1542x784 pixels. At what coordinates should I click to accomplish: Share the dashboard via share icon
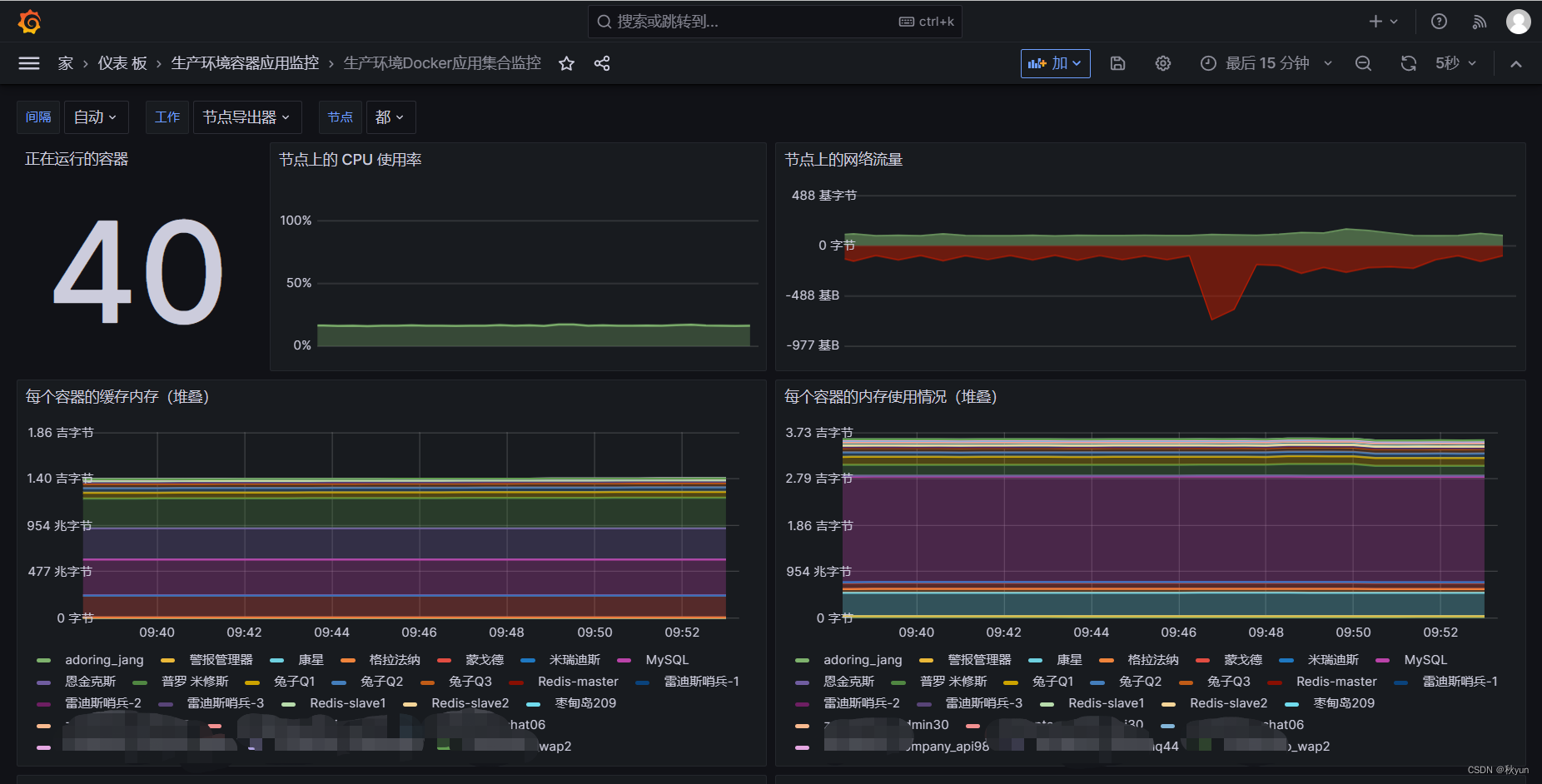[x=602, y=63]
